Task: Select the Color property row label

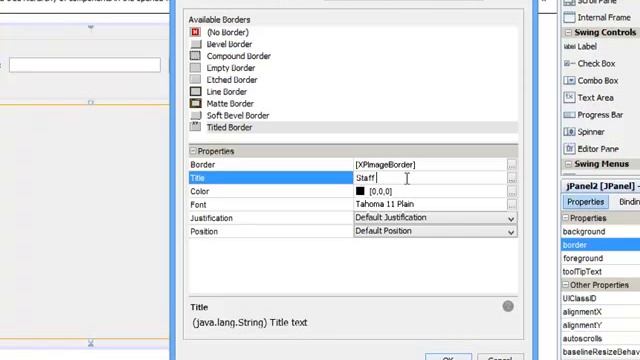Action: tap(271, 191)
